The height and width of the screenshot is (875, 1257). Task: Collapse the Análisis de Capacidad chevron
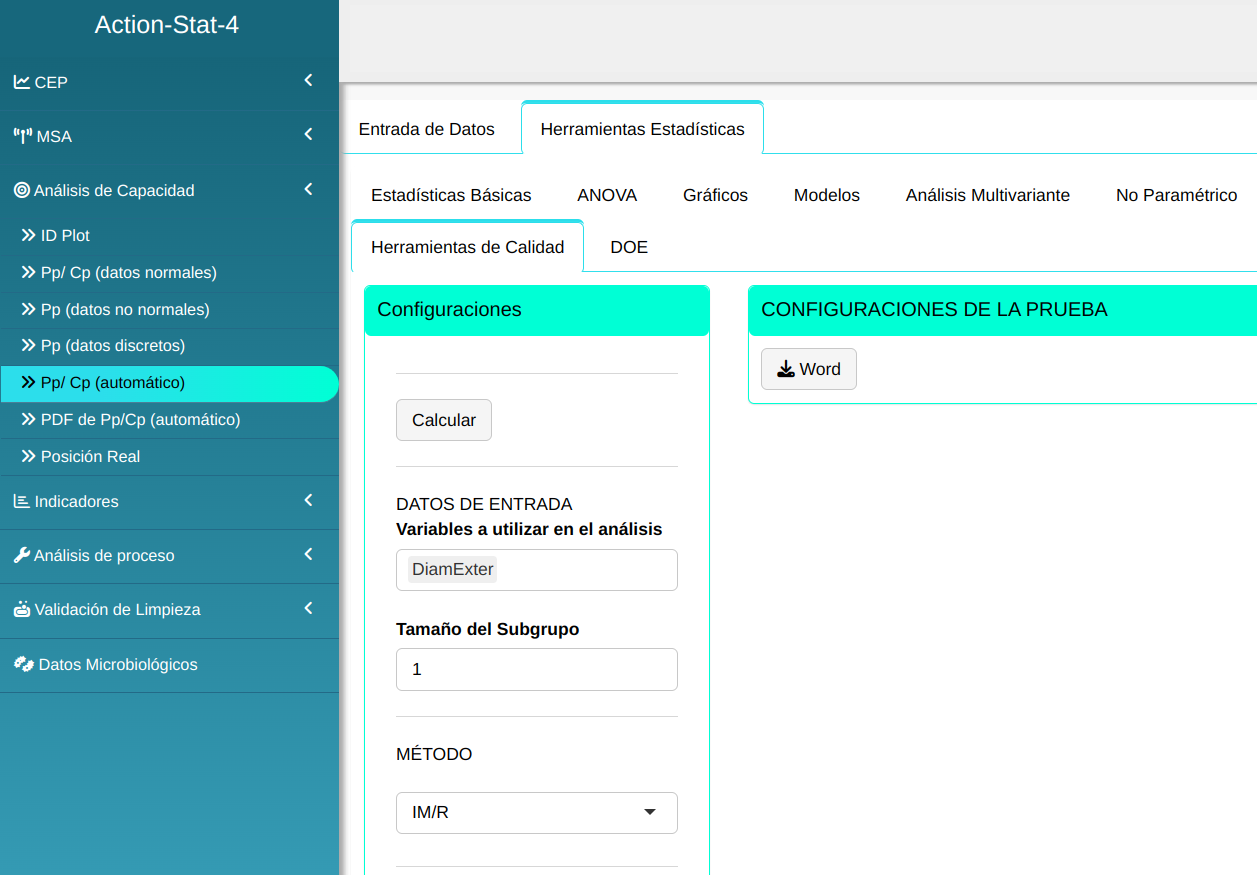pyautogui.click(x=308, y=189)
